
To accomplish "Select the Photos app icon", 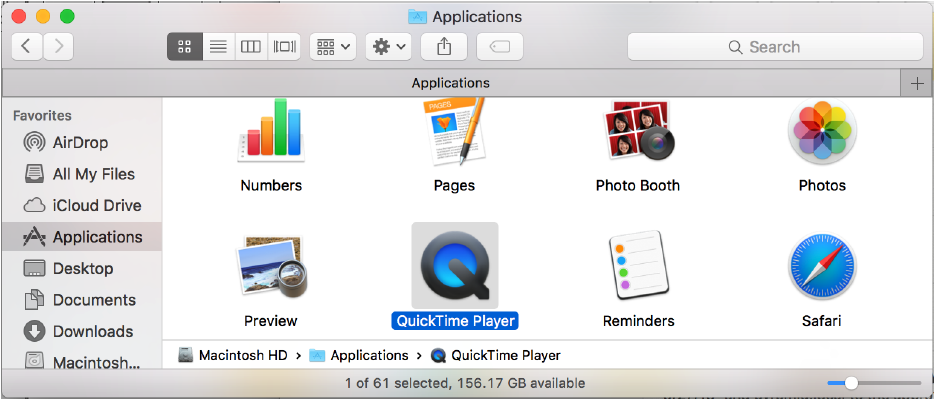I will (x=822, y=133).
